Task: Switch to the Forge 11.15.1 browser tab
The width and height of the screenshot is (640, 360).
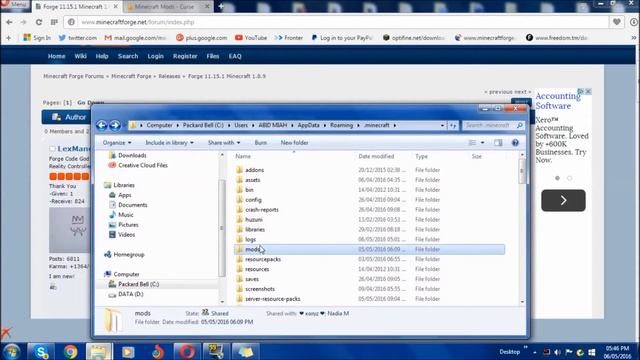Action: coord(76,7)
